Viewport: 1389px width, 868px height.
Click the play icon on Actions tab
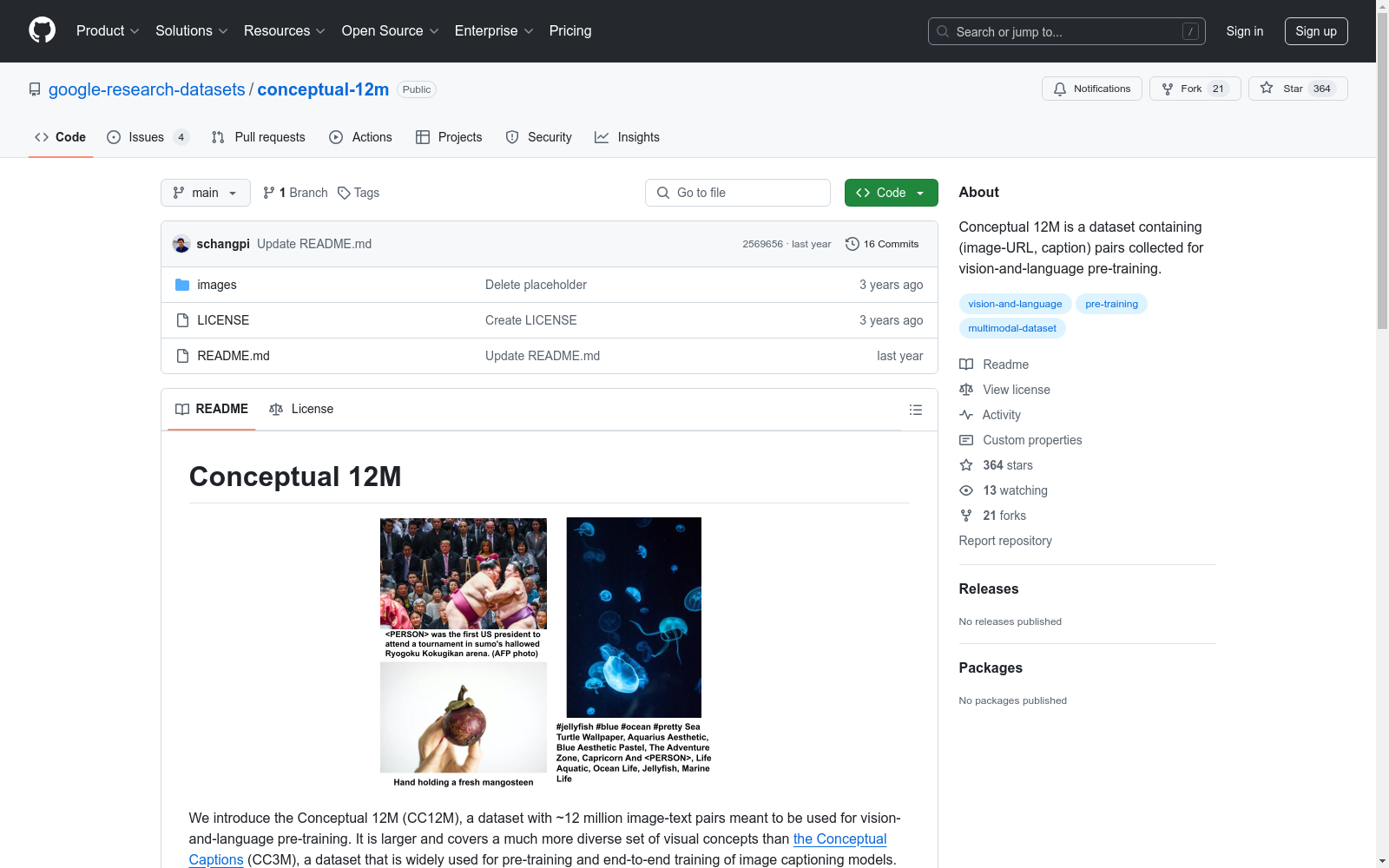[336, 137]
